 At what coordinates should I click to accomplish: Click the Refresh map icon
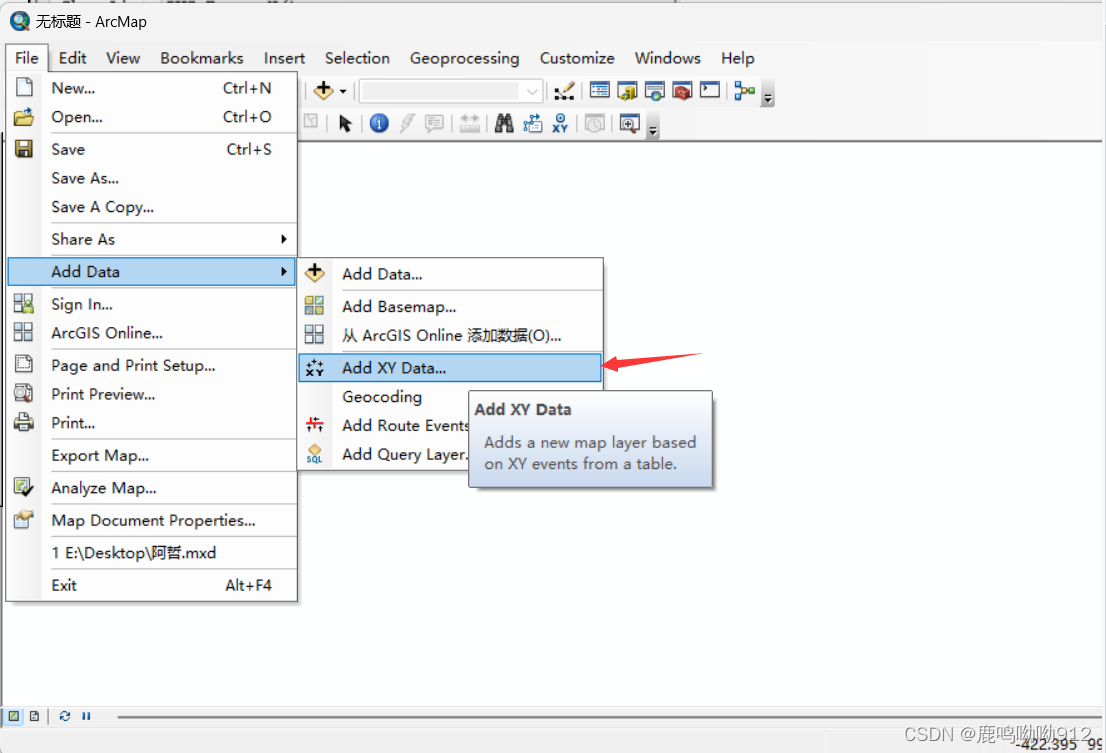(x=65, y=716)
